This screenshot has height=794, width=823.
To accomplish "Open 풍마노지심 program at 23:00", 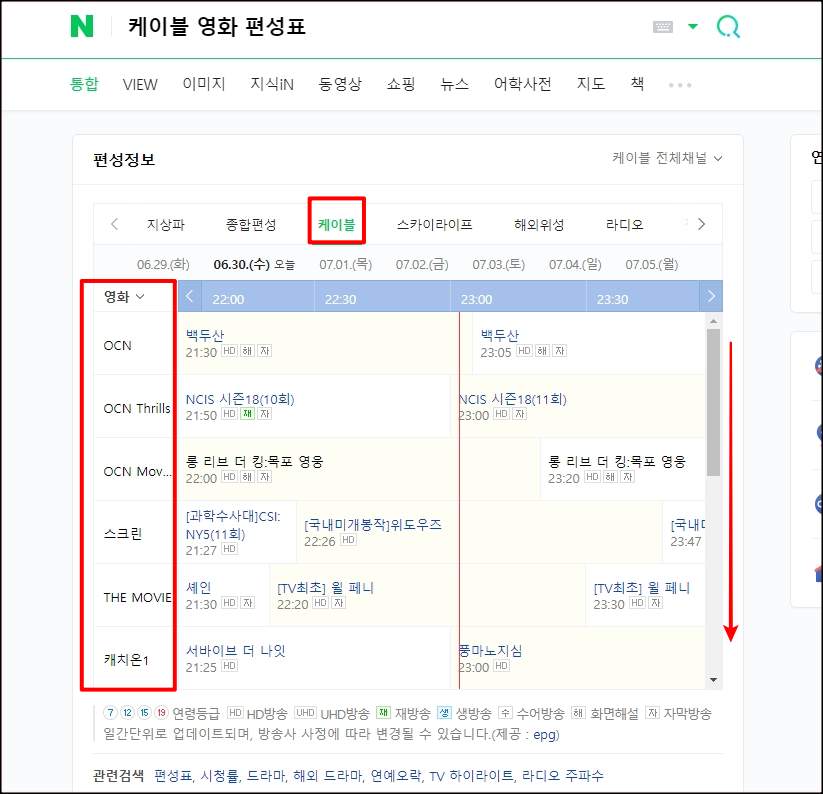I will pos(491,651).
